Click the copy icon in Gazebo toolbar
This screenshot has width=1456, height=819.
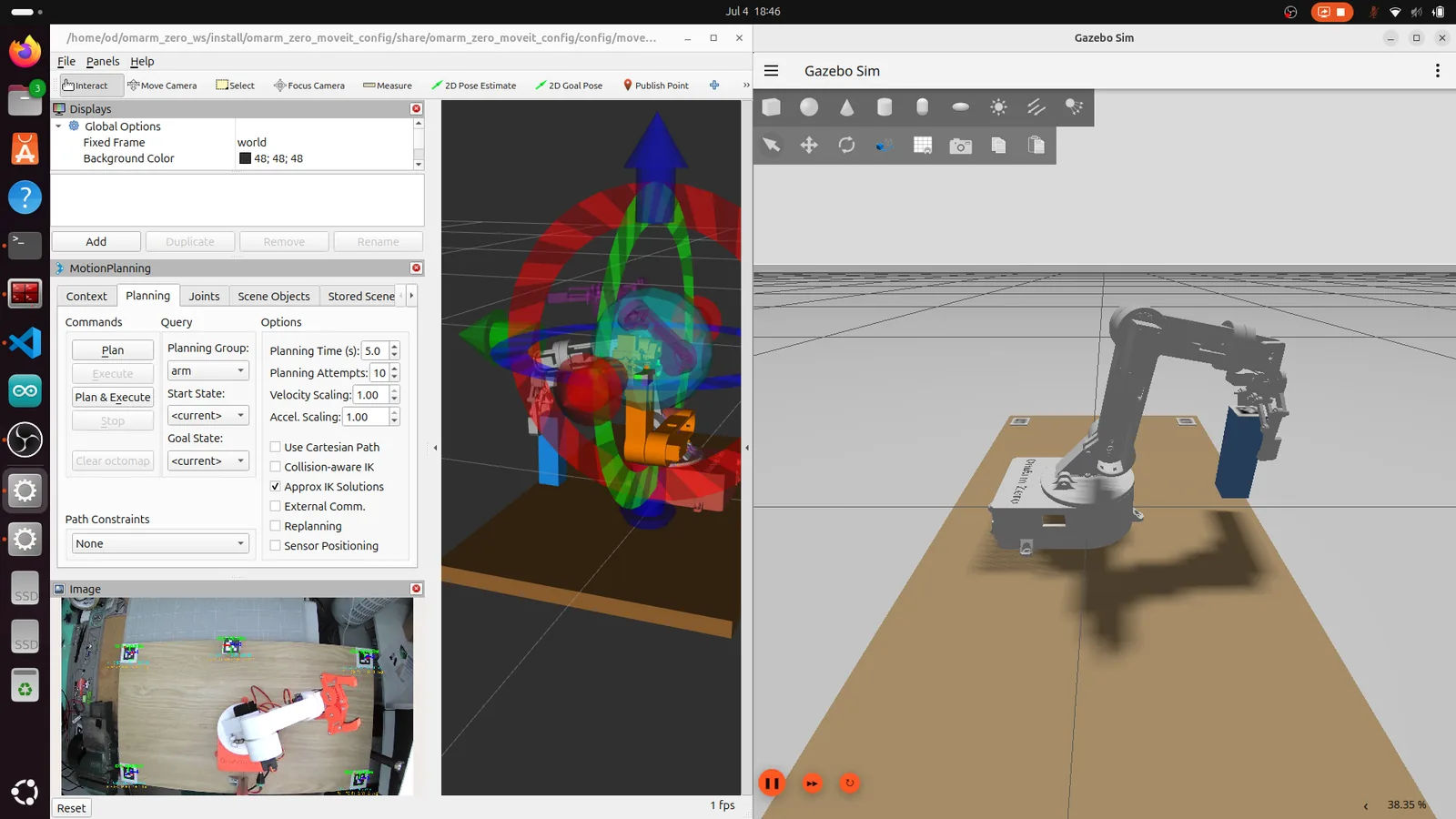click(998, 146)
